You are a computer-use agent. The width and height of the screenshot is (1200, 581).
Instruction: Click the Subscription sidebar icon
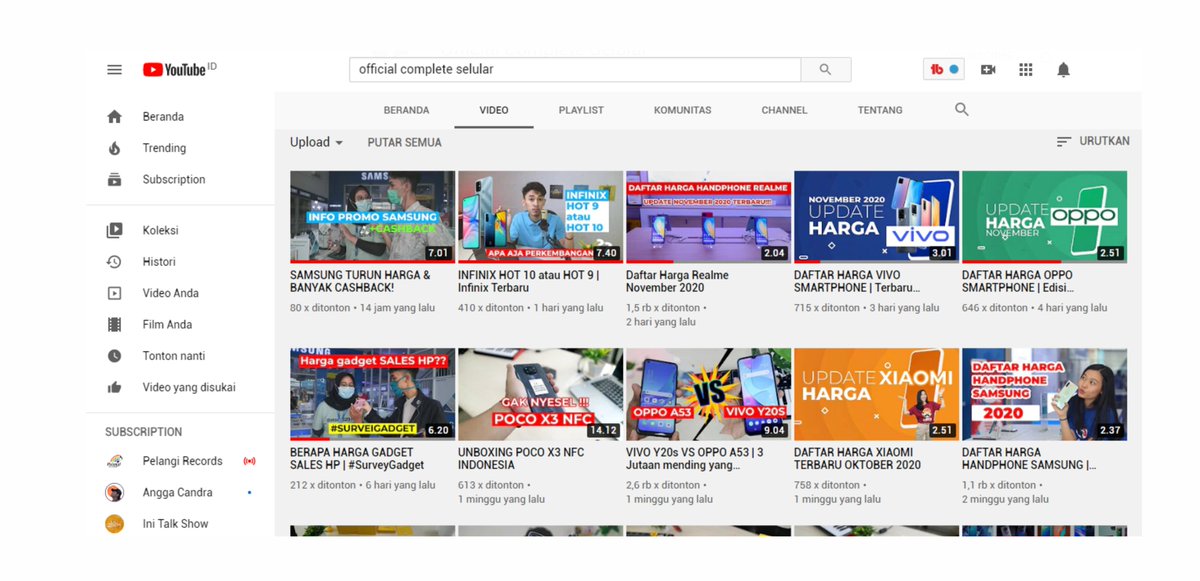[114, 179]
